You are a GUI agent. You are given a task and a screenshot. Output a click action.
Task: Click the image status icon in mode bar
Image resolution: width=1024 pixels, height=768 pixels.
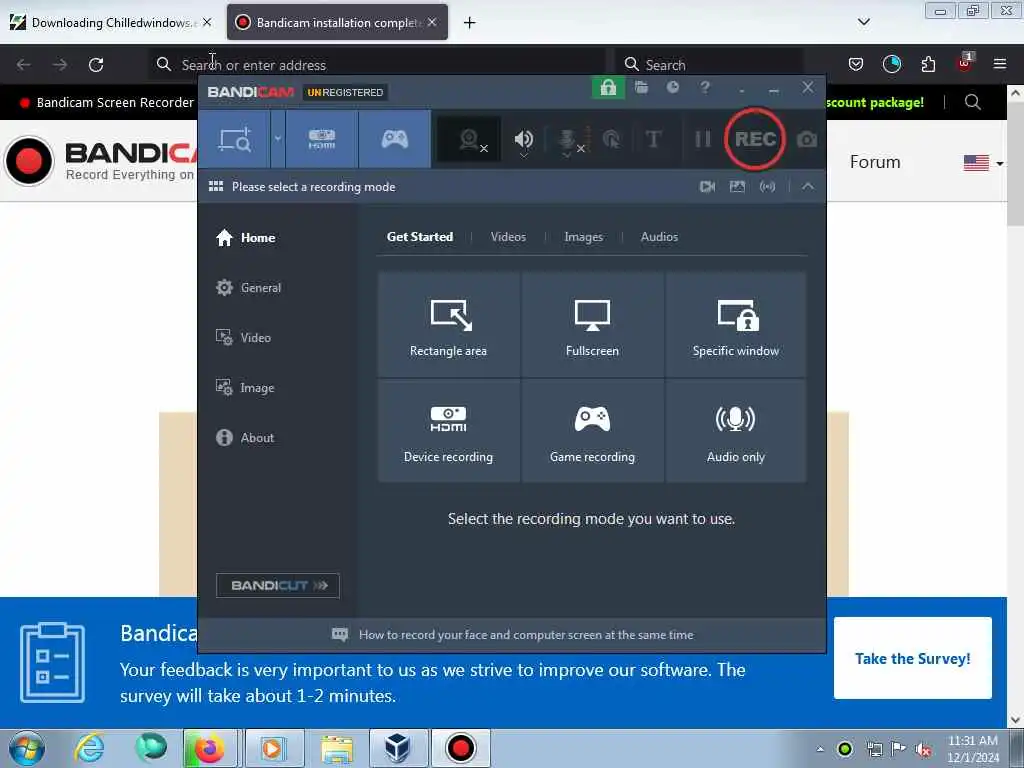(737, 187)
